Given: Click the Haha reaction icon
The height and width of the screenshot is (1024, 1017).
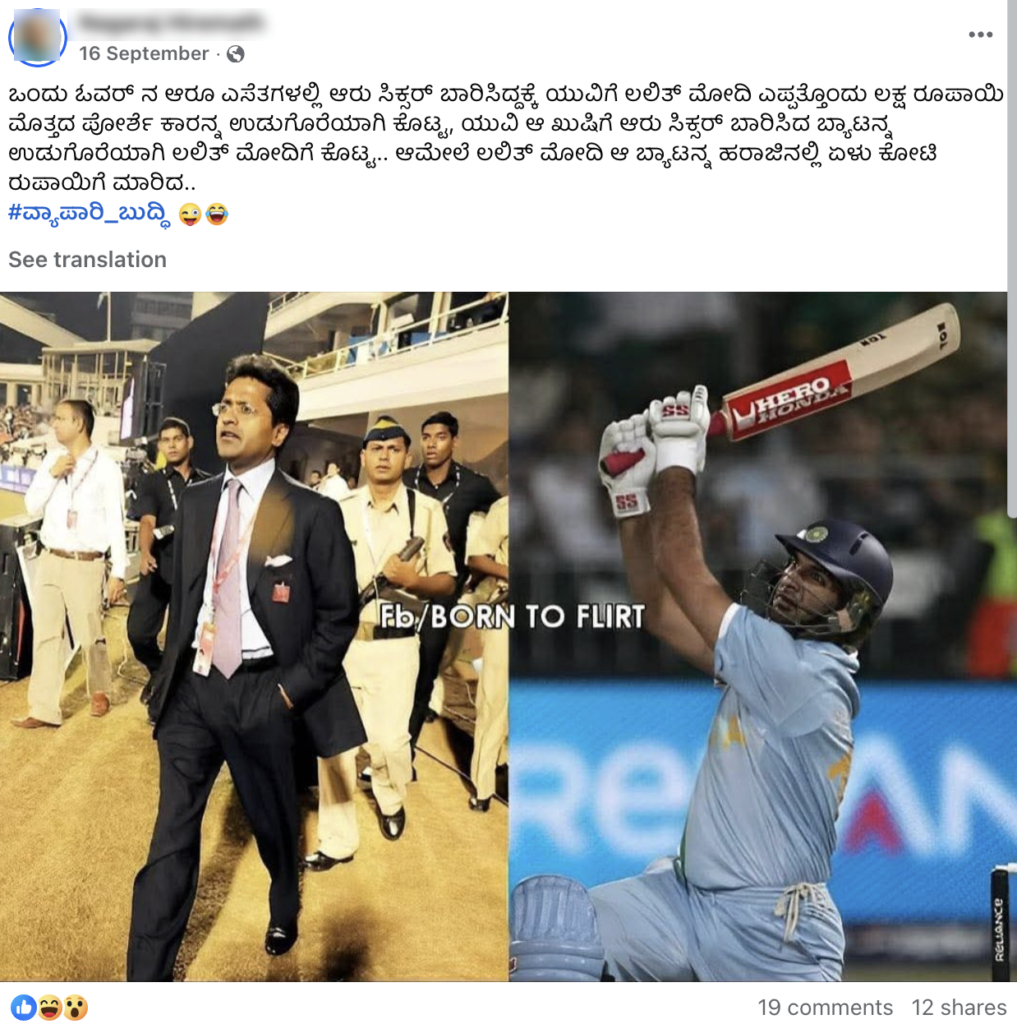Looking at the screenshot, I should tap(50, 1007).
